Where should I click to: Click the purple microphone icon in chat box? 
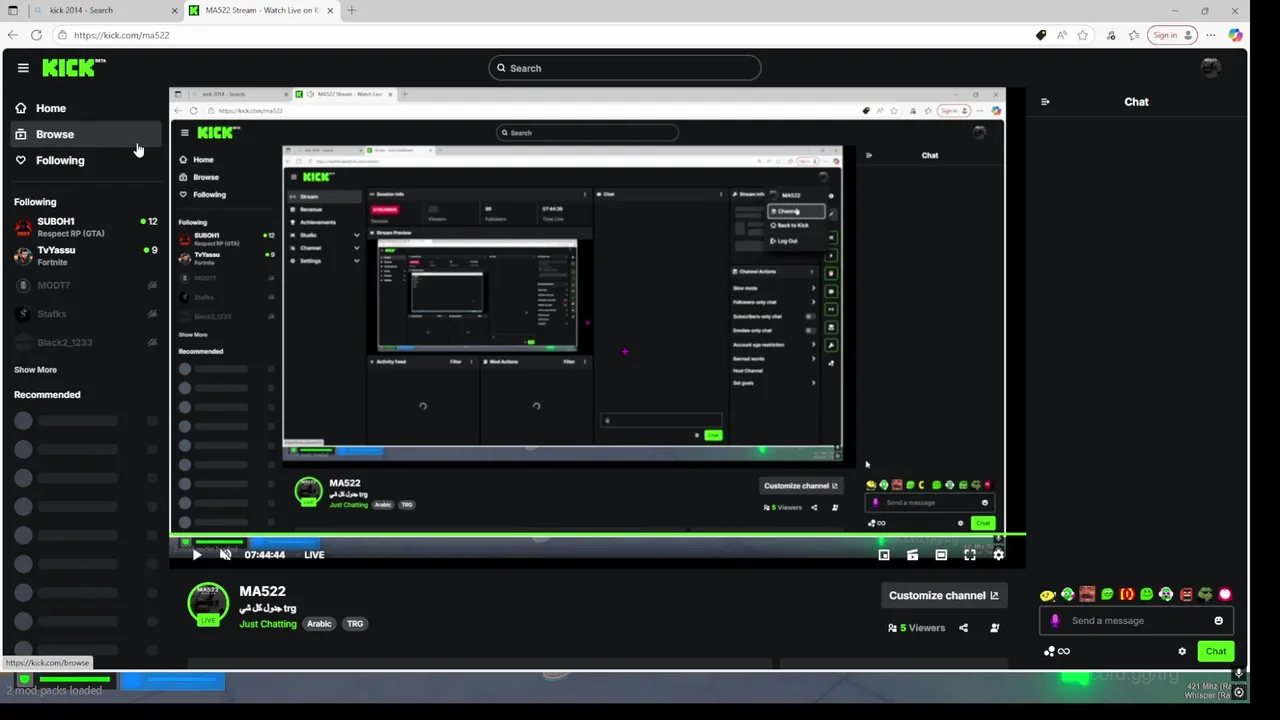(x=1054, y=621)
